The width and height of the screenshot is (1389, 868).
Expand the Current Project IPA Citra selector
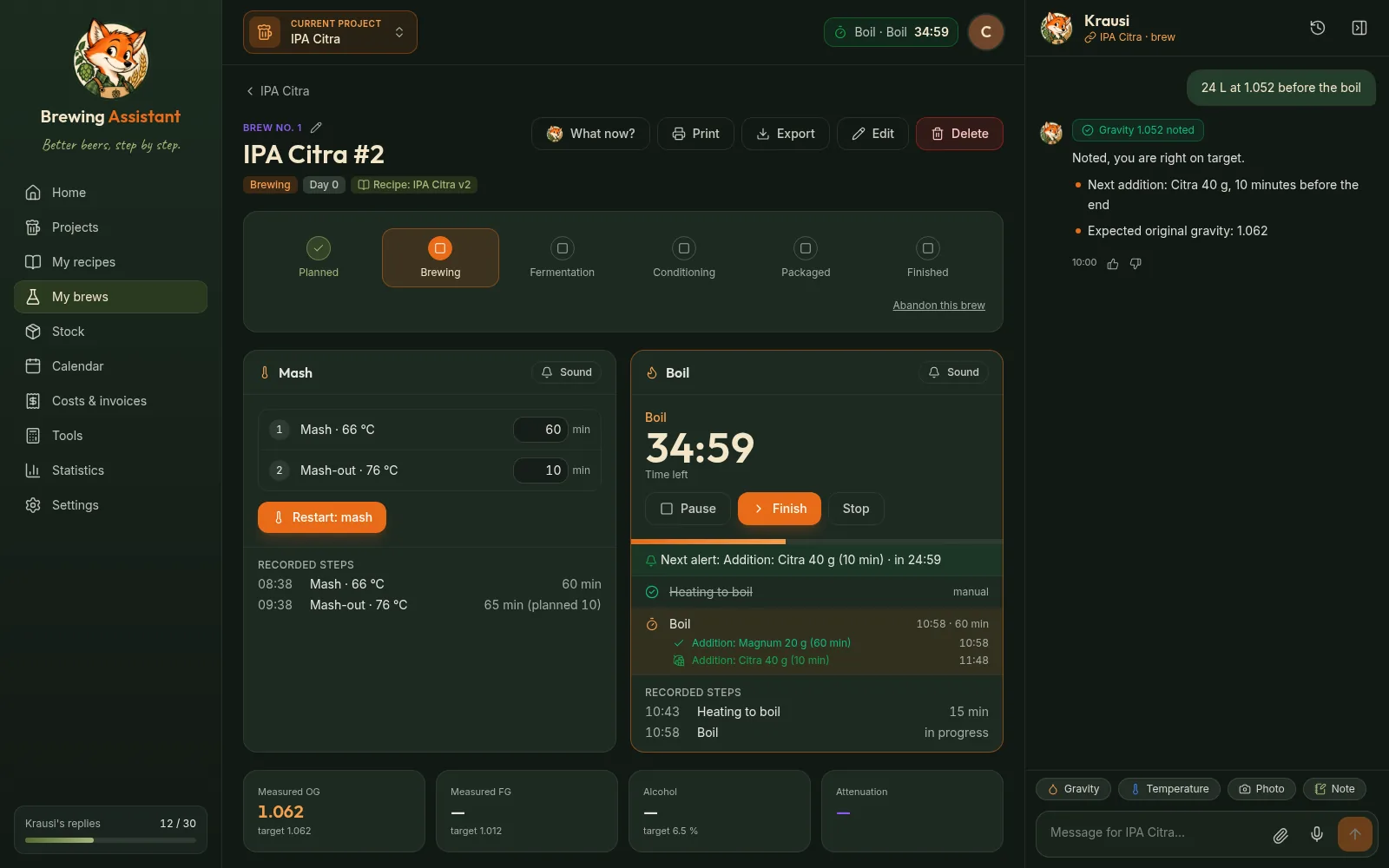pyautogui.click(x=330, y=32)
